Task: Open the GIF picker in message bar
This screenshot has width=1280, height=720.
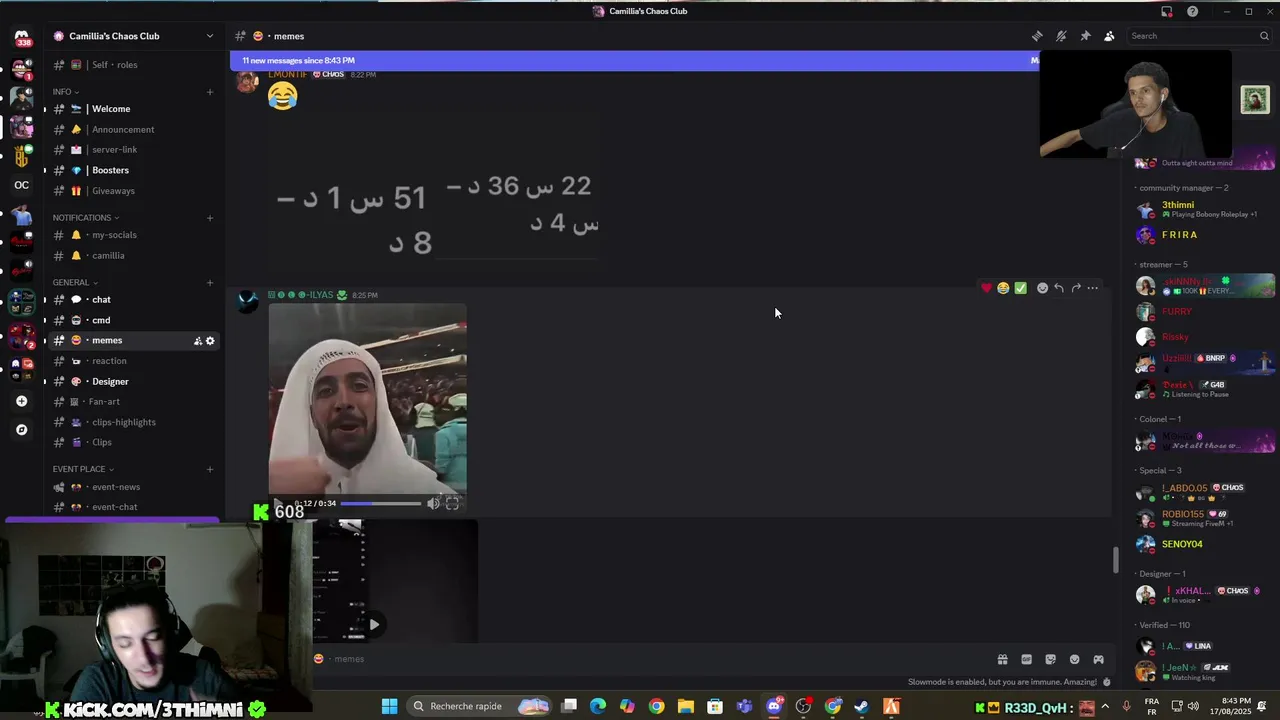Action: [1026, 659]
